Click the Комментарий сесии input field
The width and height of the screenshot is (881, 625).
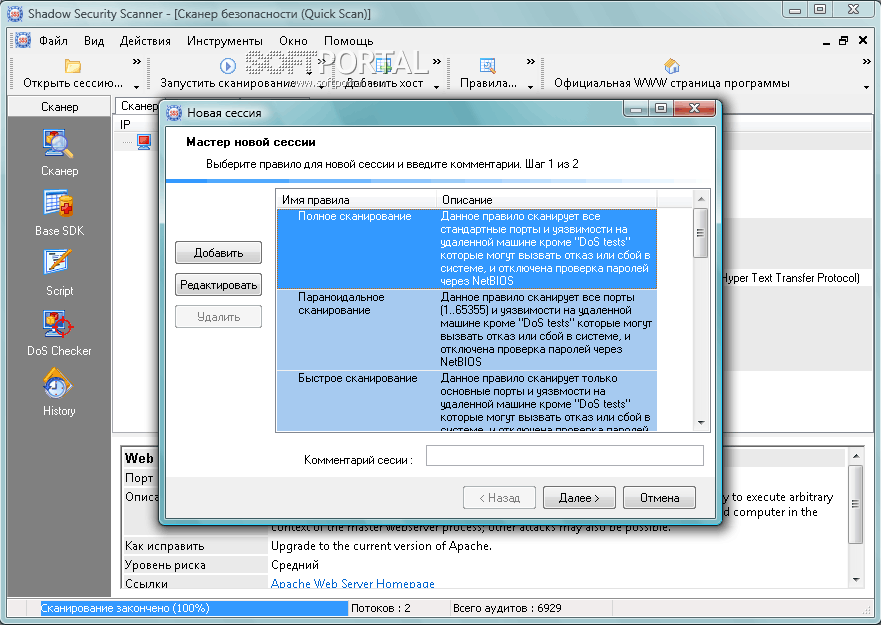coord(565,455)
